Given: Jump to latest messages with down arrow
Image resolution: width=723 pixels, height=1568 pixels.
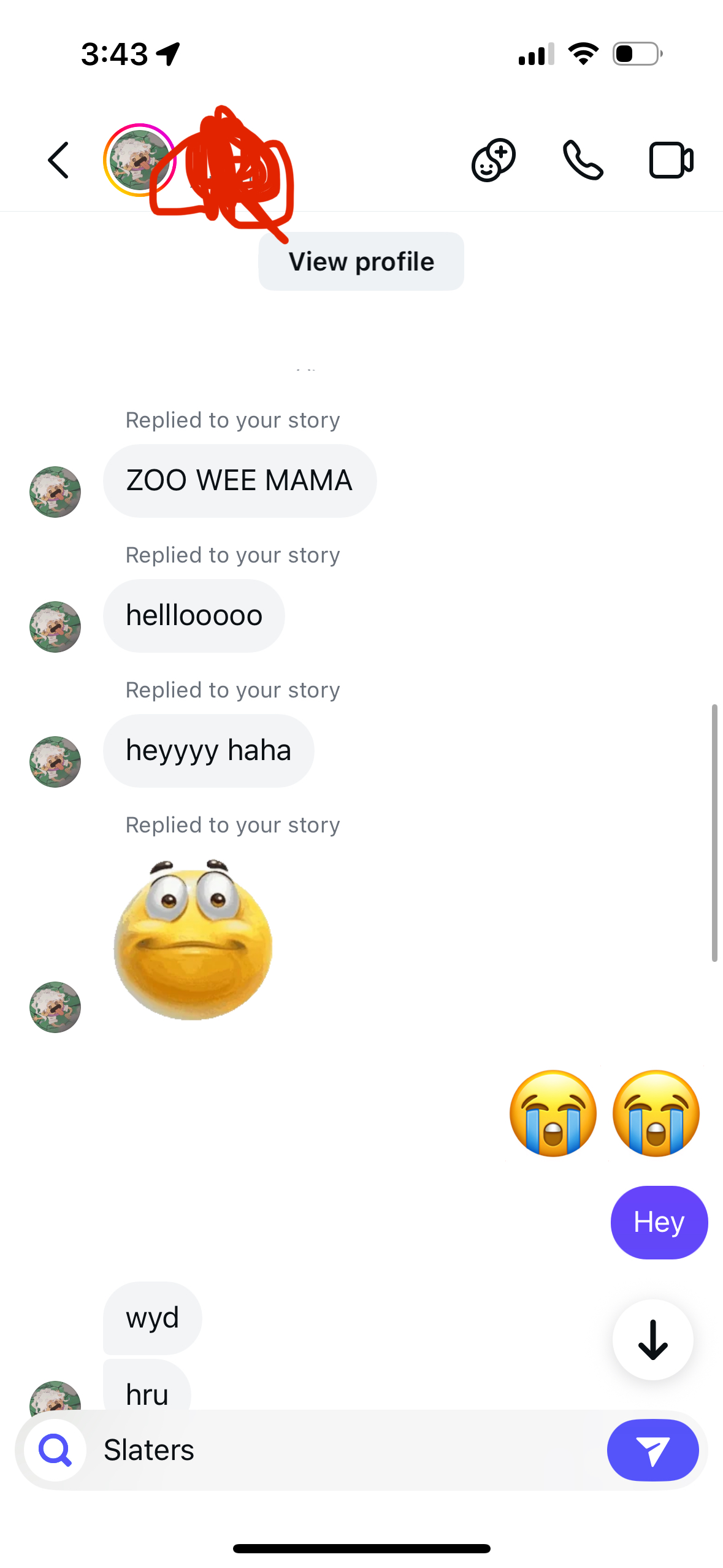Looking at the screenshot, I should (652, 1340).
